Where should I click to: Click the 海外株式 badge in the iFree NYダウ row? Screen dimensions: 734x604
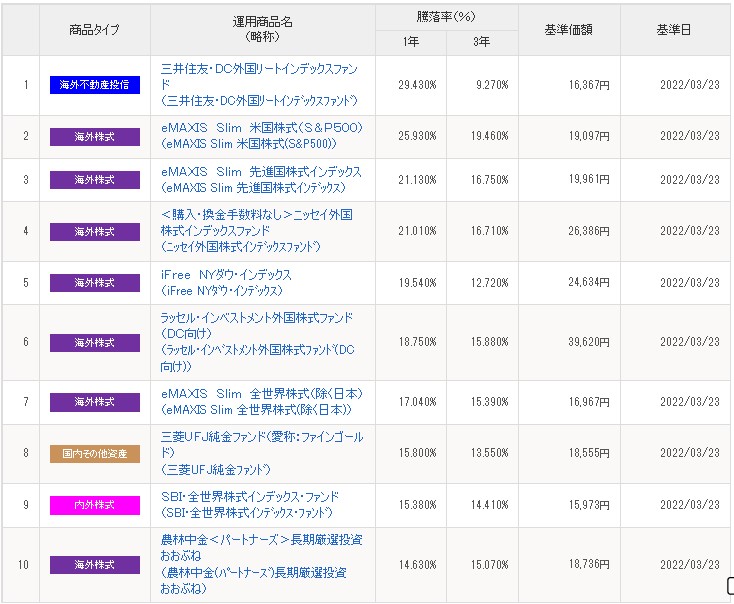point(95,283)
